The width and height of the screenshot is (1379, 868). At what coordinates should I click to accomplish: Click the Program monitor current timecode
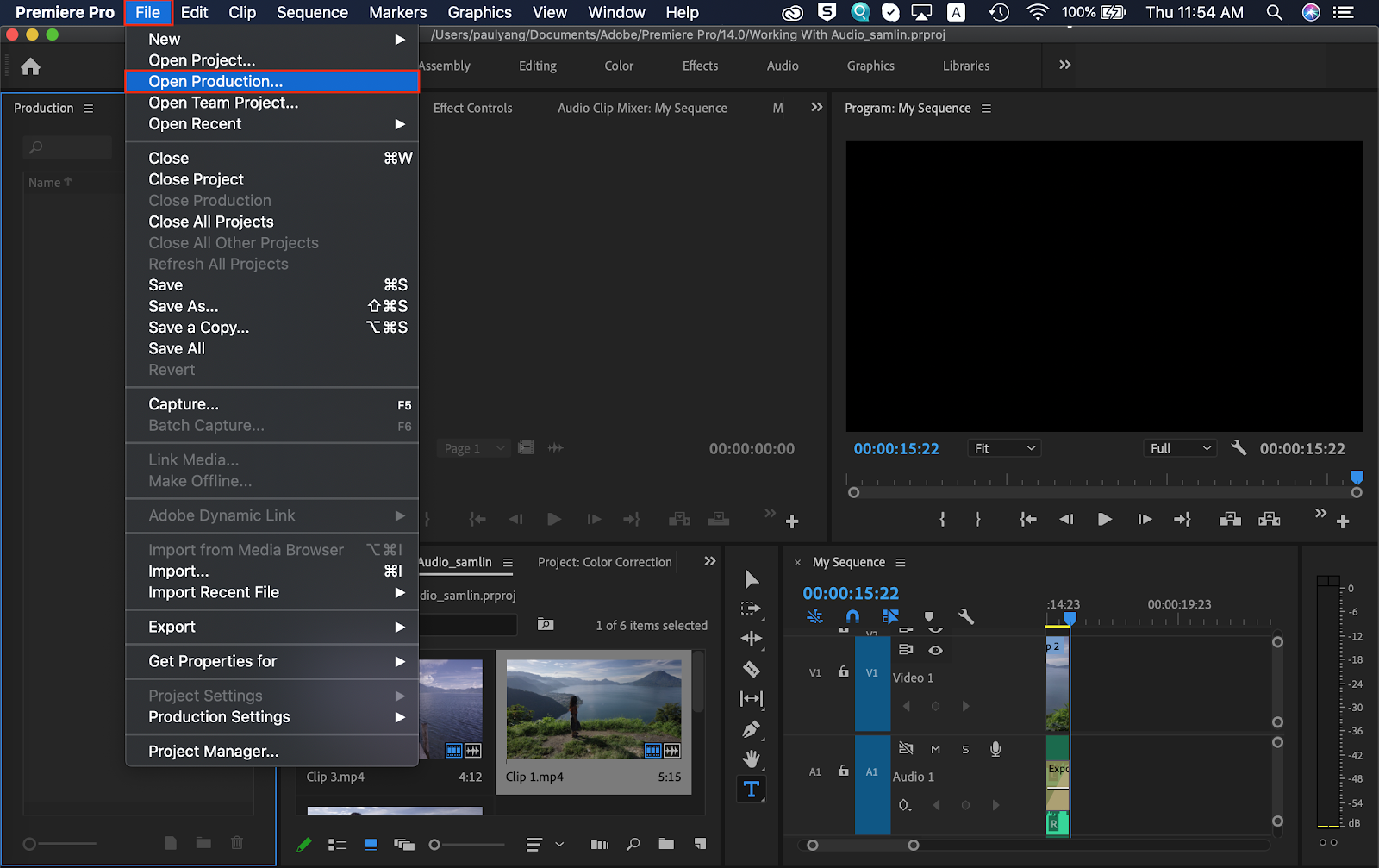896,448
